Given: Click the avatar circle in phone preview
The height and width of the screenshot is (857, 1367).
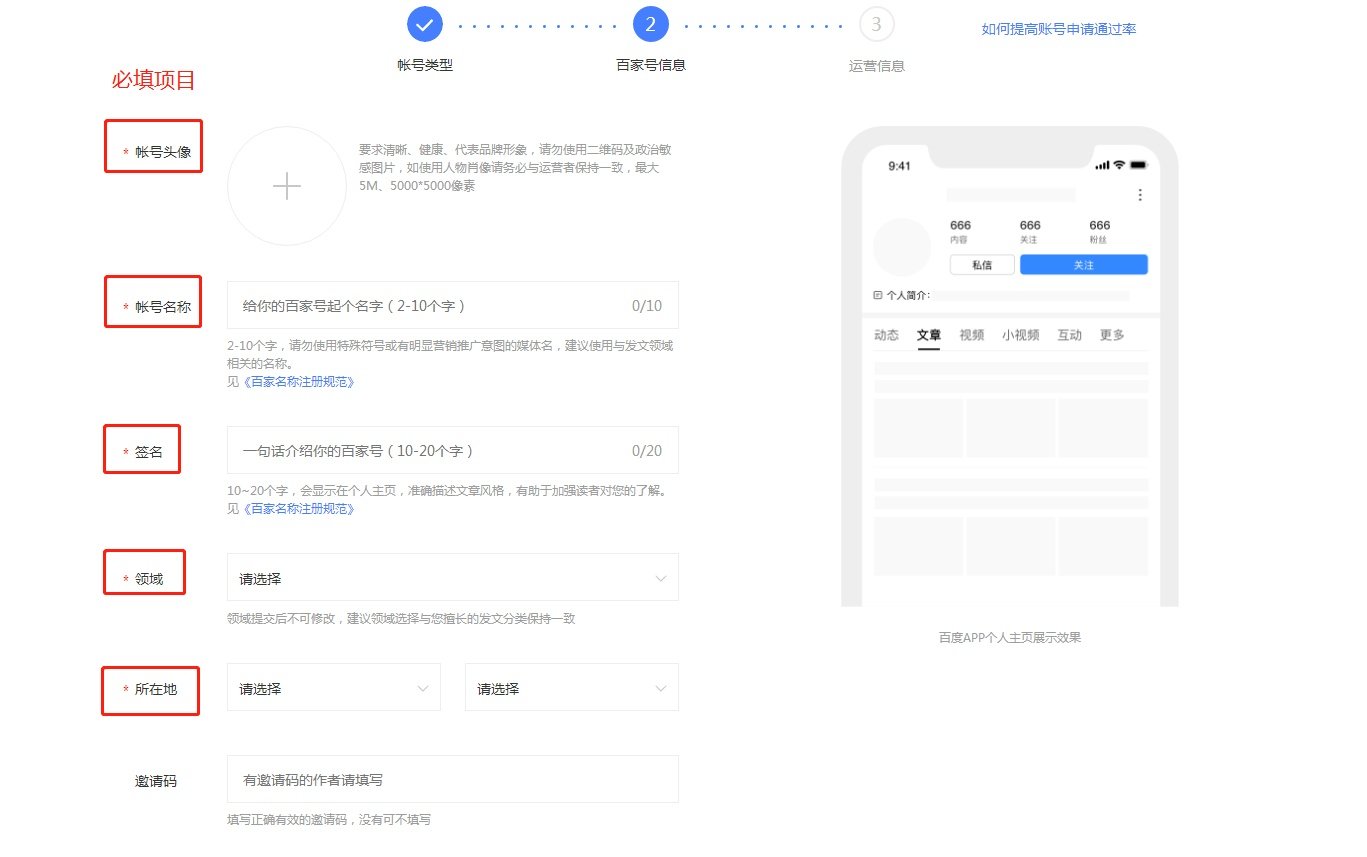Looking at the screenshot, I should 901,247.
